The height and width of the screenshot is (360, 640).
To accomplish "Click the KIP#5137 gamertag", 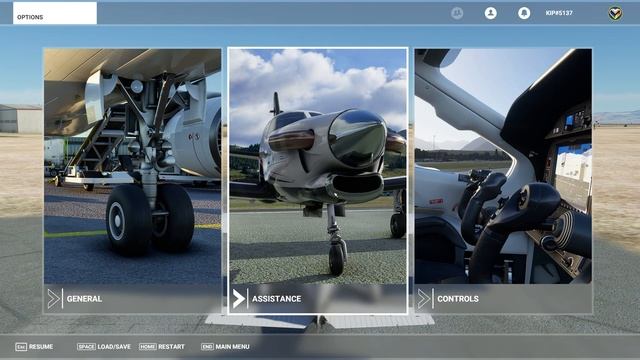I will click(x=559, y=13).
